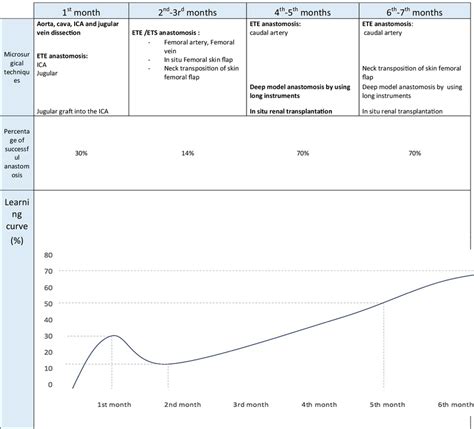The height and width of the screenshot is (429, 474).
Task: Click the '3rd month' chart axis label
Action: [x=251, y=405]
